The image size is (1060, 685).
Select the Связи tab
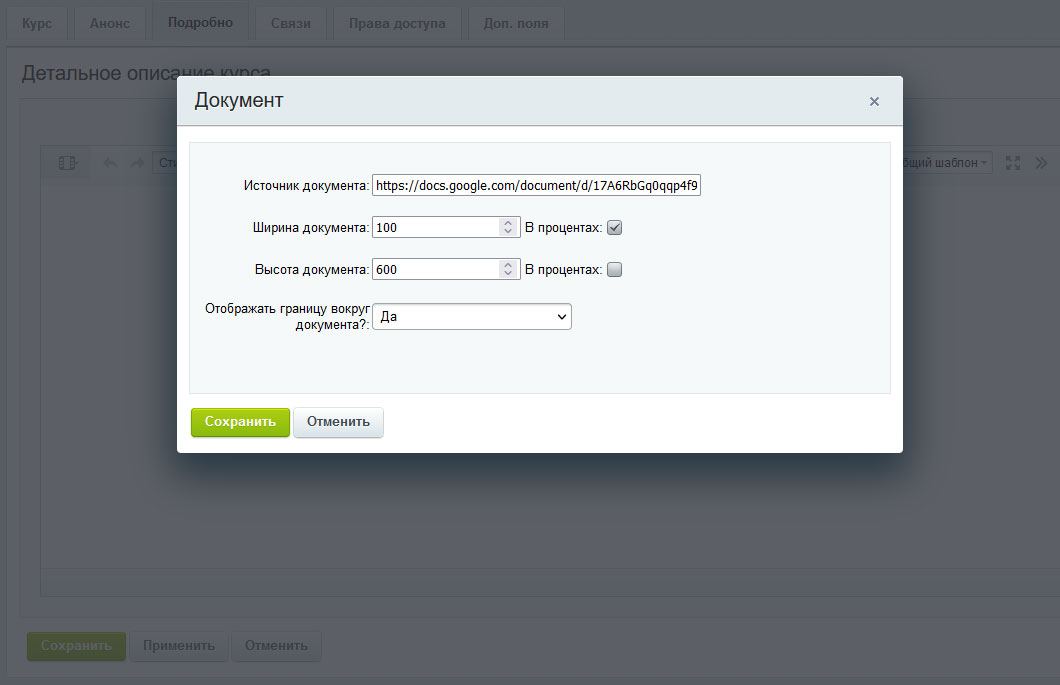(x=291, y=24)
